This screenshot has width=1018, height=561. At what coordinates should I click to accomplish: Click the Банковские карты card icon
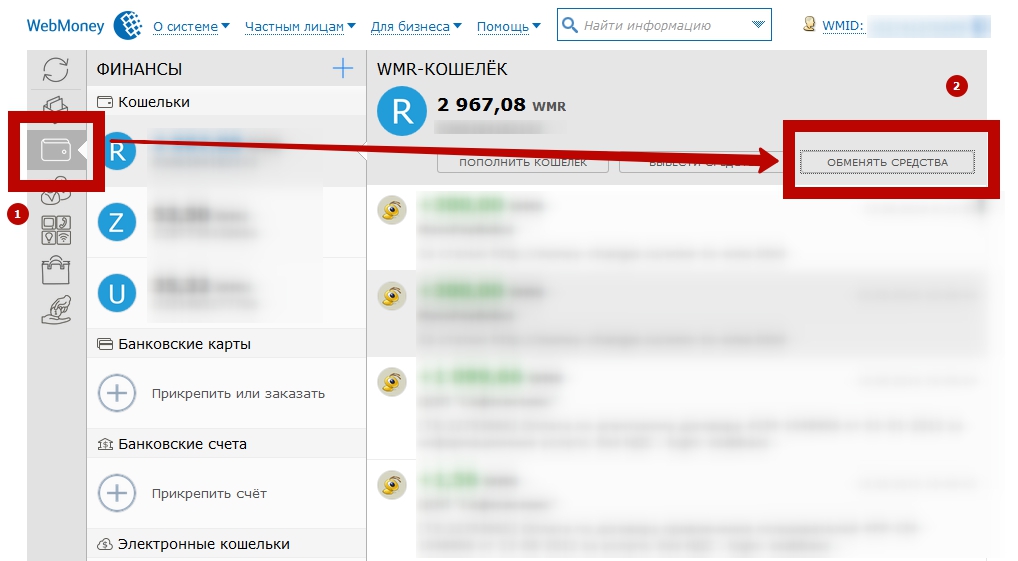(105, 344)
